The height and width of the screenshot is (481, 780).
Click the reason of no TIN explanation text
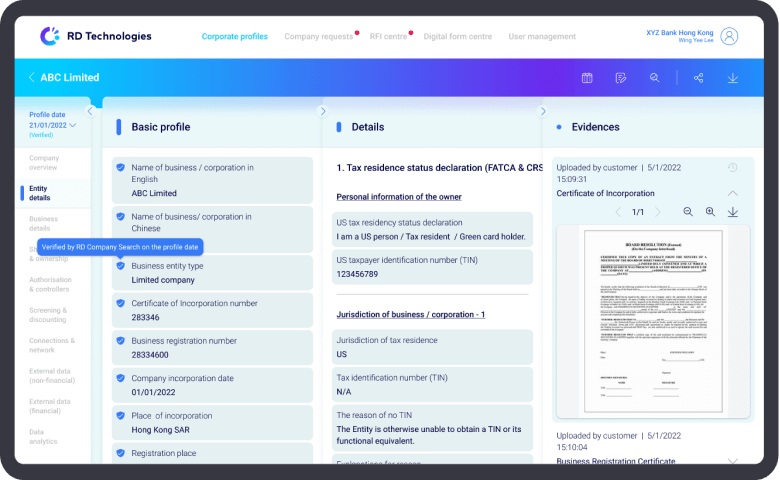click(429, 435)
